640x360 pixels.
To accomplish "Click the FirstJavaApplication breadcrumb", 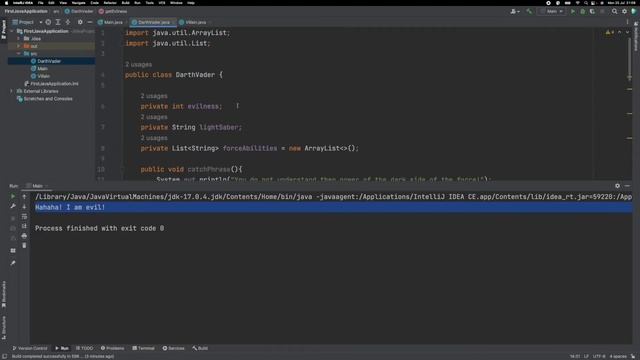I will pyautogui.click(x=27, y=11).
